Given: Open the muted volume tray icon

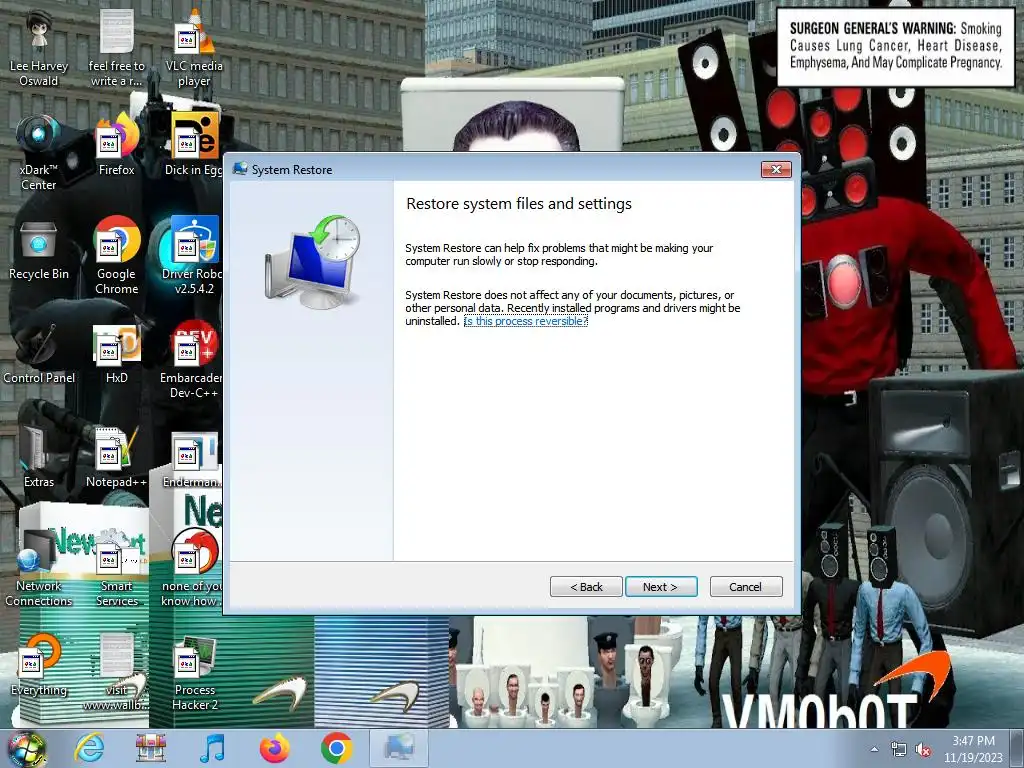Looking at the screenshot, I should (x=923, y=750).
